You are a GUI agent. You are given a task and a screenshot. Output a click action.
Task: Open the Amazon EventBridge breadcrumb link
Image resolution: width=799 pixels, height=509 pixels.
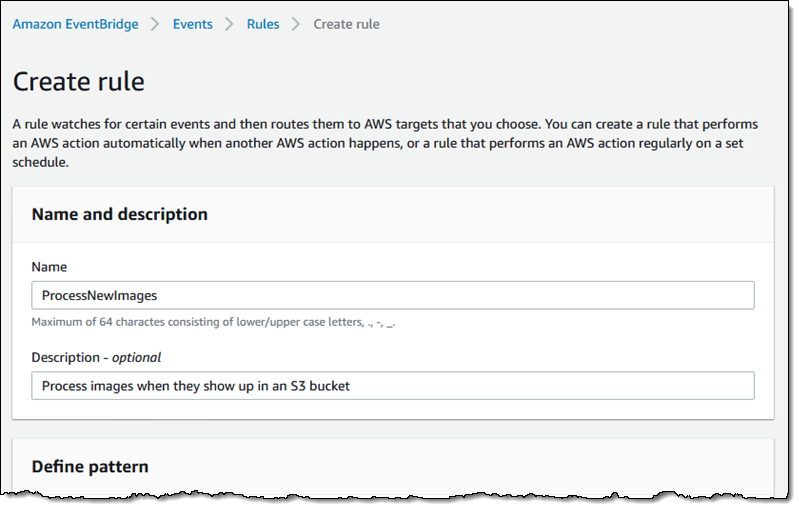click(x=74, y=24)
